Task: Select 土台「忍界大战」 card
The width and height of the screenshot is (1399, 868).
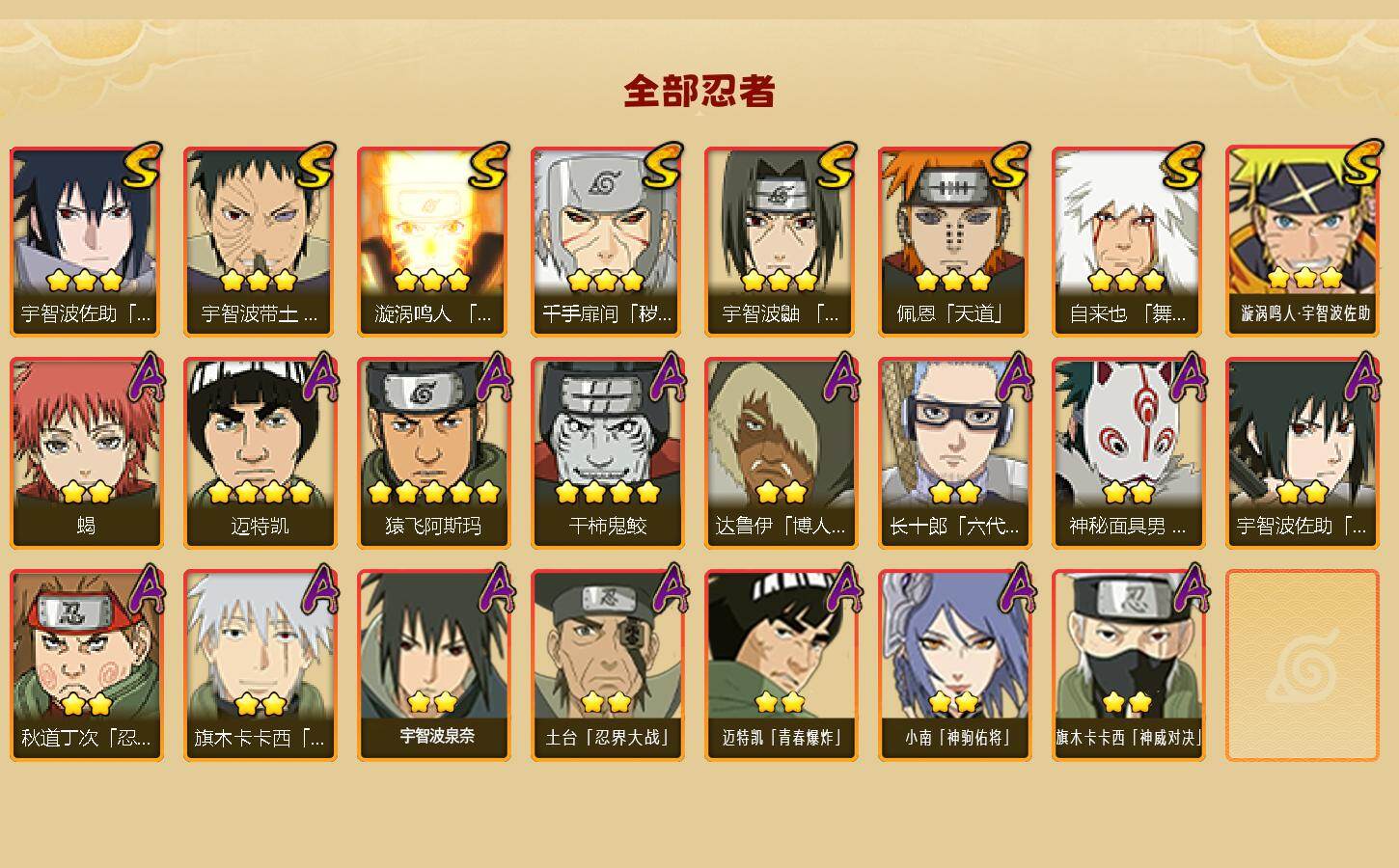Action: click(x=607, y=665)
